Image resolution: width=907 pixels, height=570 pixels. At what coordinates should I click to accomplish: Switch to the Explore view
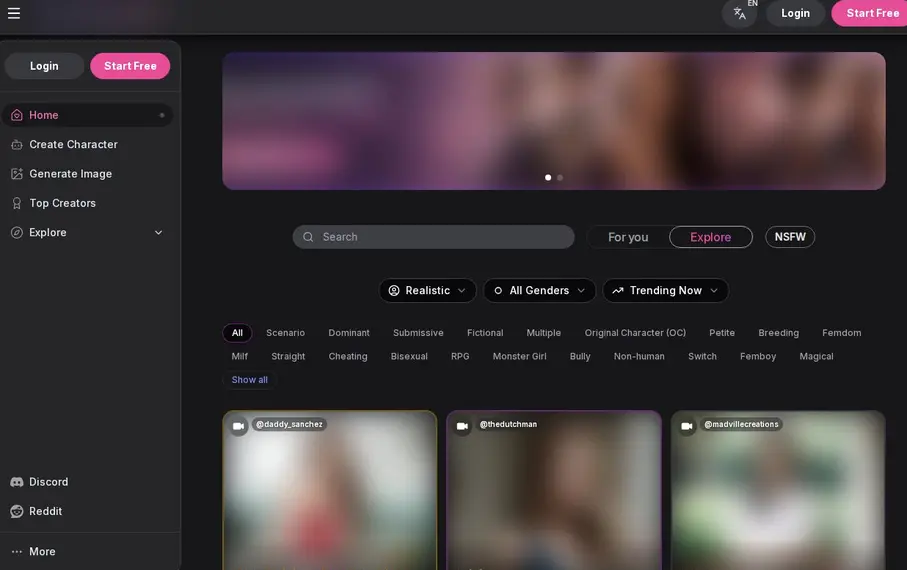point(710,237)
